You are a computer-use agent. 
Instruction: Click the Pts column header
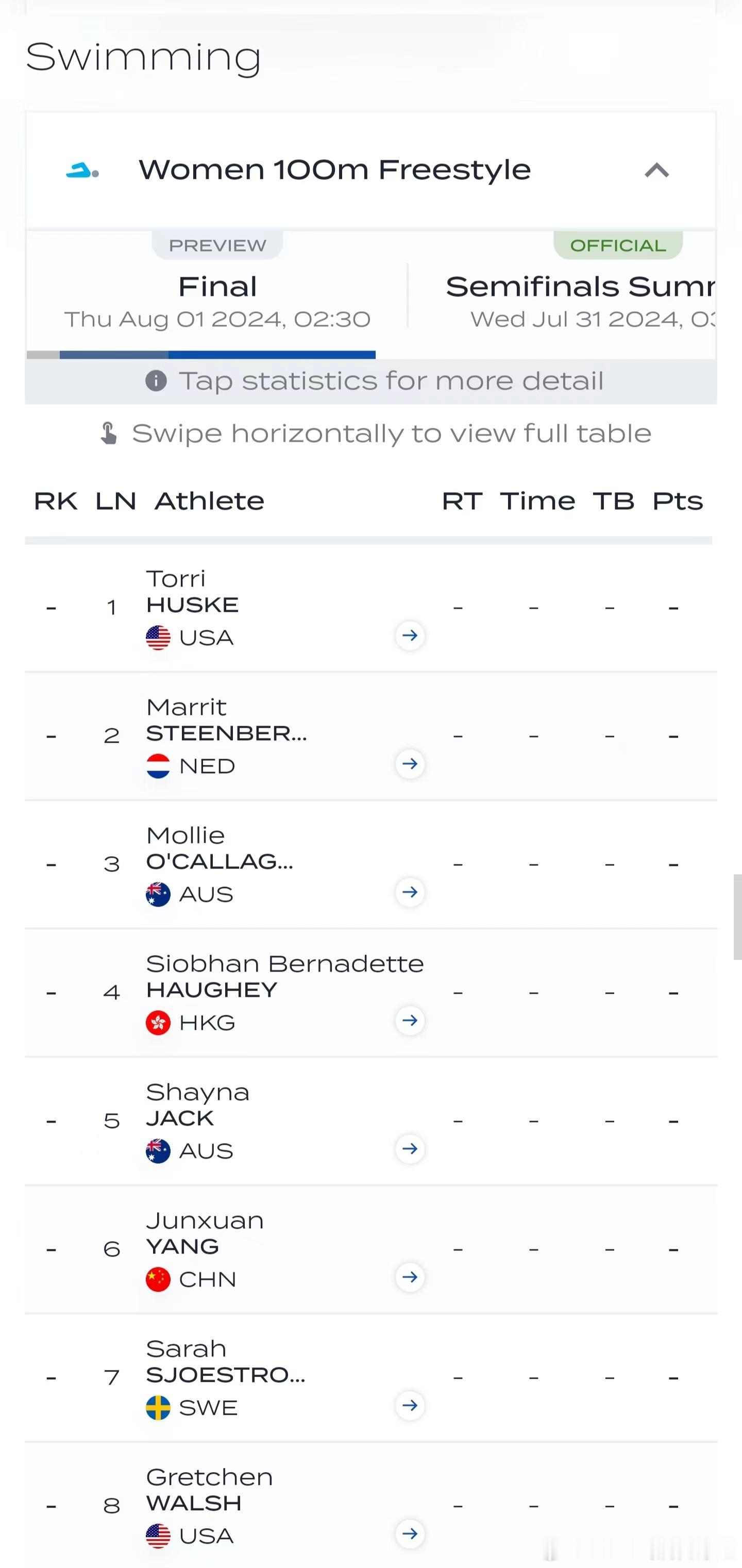click(678, 502)
